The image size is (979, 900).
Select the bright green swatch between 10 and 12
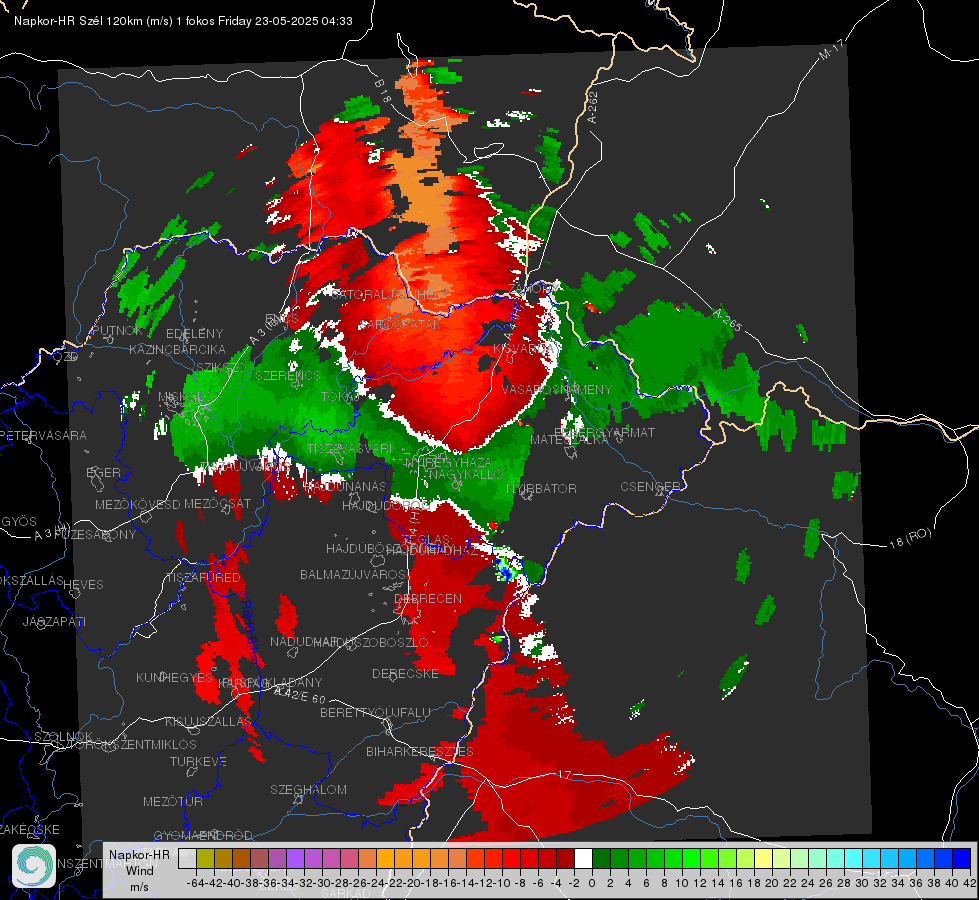[691, 858]
